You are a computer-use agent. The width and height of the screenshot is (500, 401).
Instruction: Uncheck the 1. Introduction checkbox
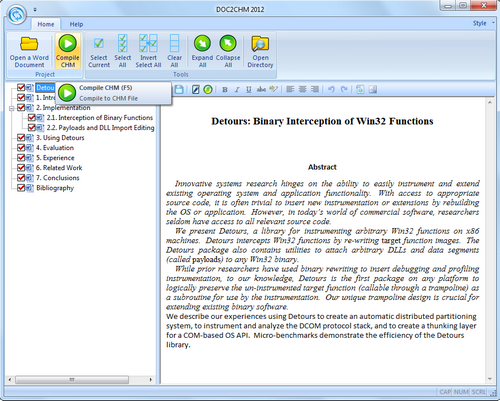[21, 97]
